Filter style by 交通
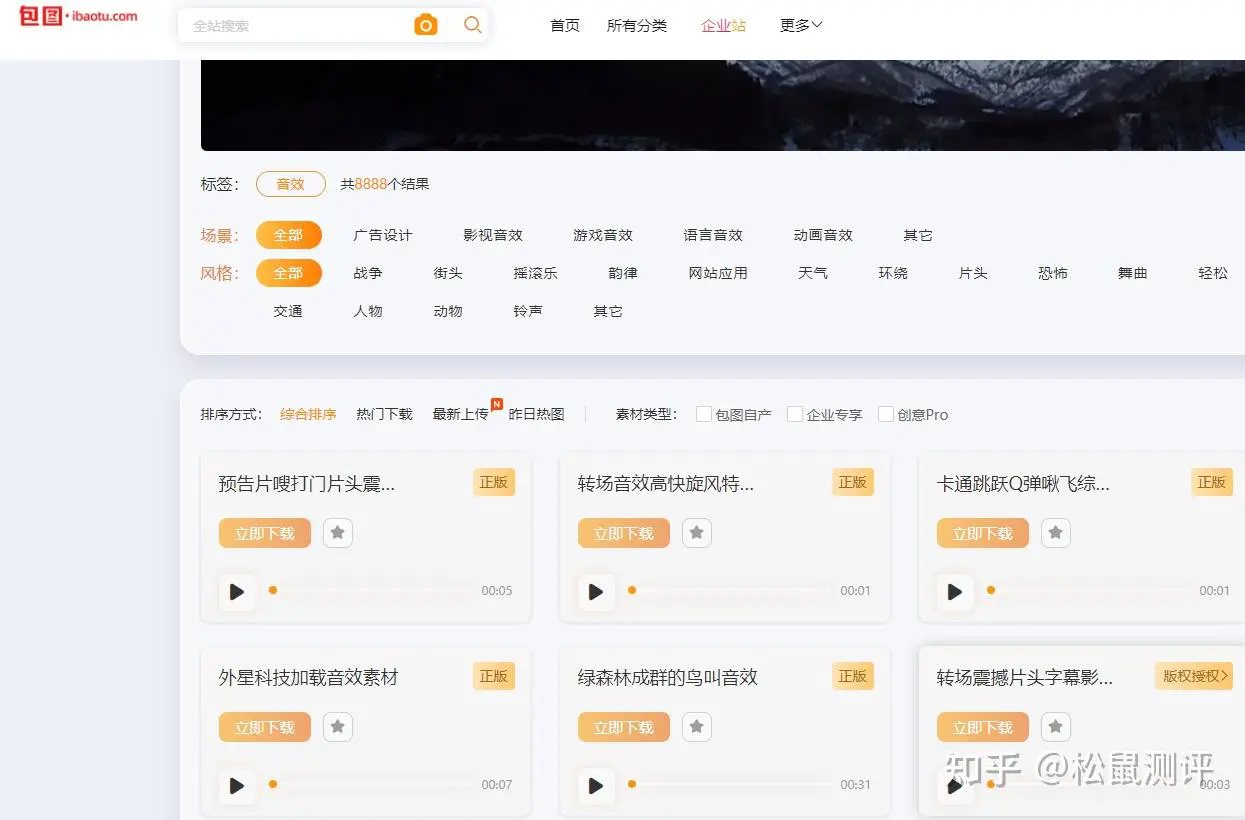Image resolution: width=1245 pixels, height=820 pixels. point(288,311)
